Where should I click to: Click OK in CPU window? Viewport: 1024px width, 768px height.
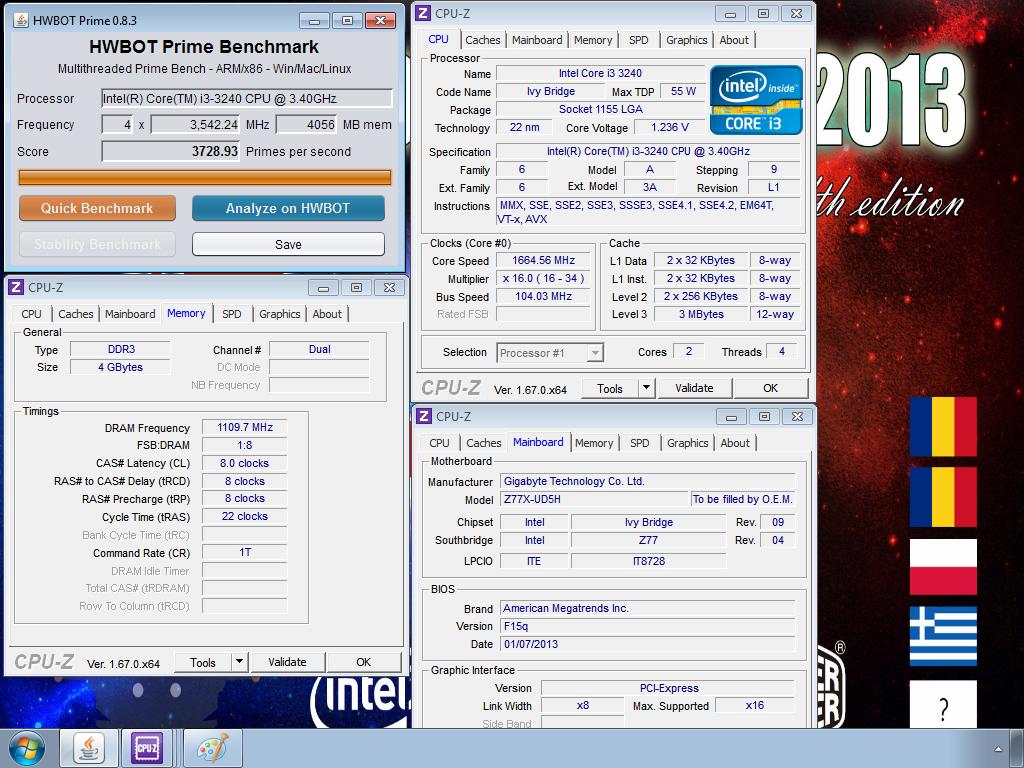click(771, 388)
